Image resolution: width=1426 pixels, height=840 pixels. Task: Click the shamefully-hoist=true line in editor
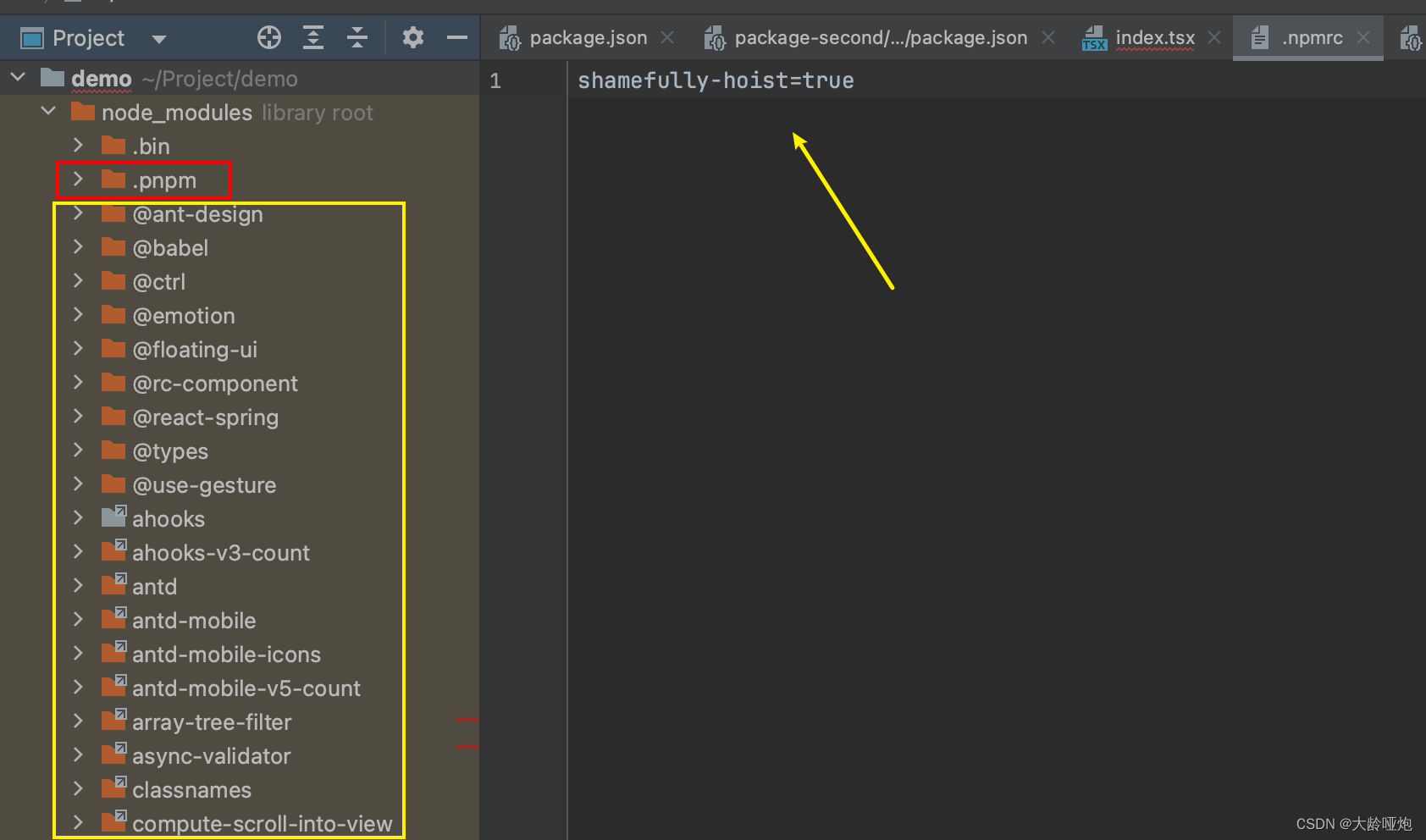(716, 80)
